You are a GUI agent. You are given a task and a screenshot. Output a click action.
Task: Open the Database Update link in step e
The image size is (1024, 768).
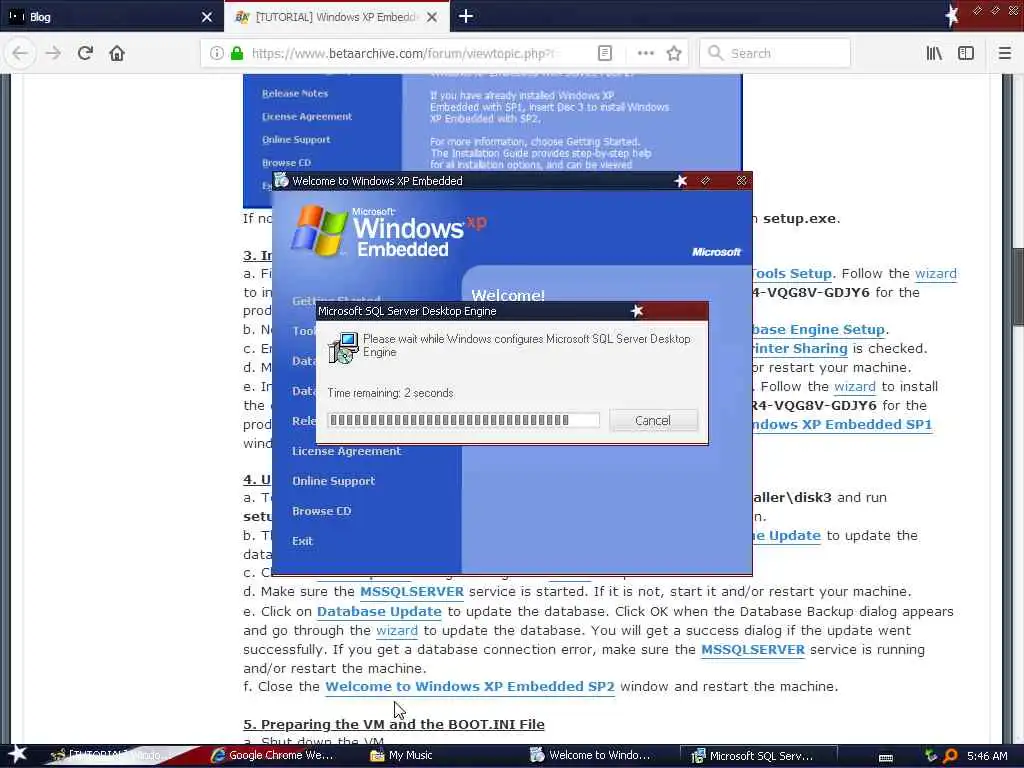tap(379, 612)
